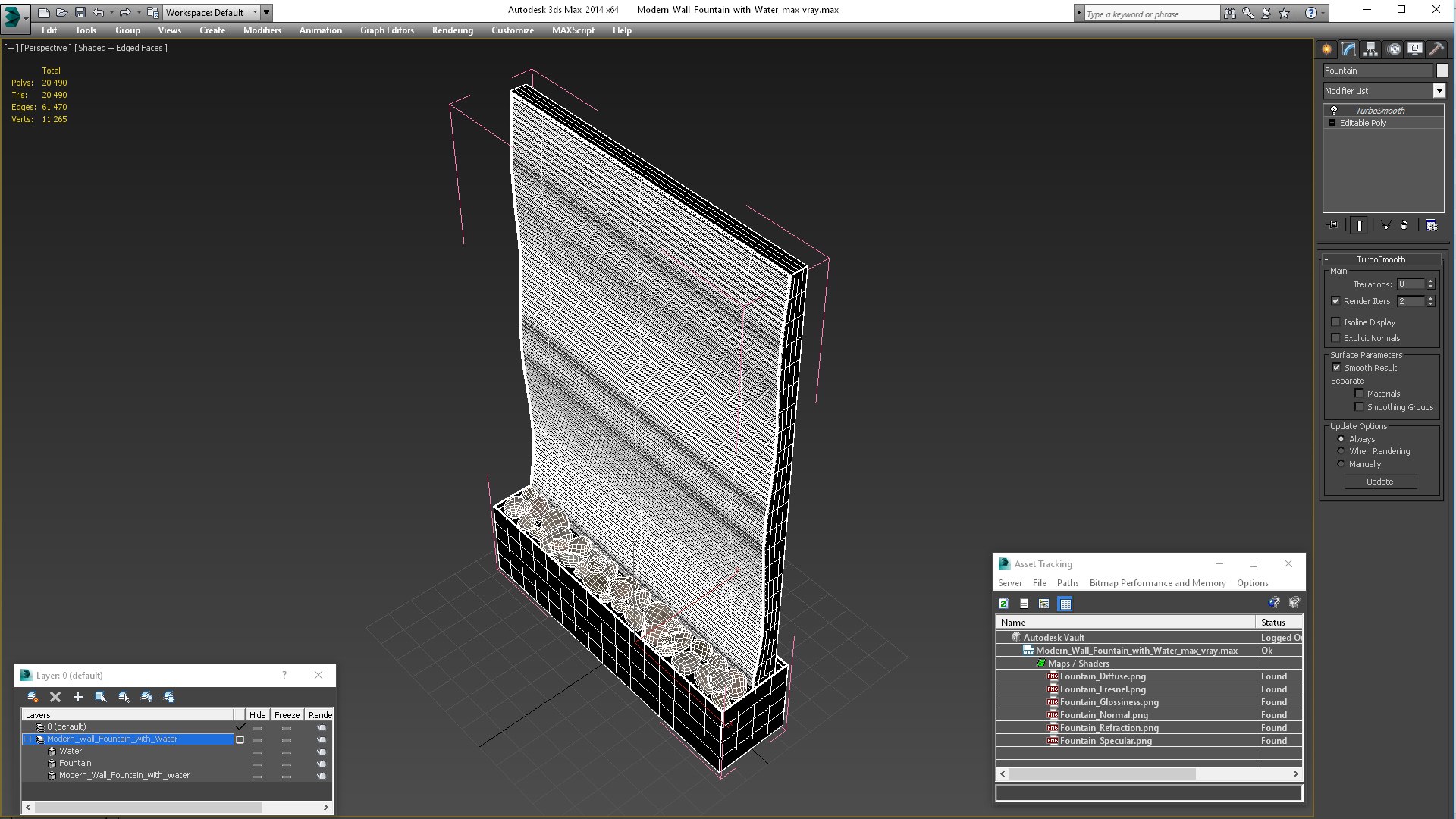The image size is (1456, 819).
Task: Open the Modifier List dropdown
Action: click(1439, 91)
